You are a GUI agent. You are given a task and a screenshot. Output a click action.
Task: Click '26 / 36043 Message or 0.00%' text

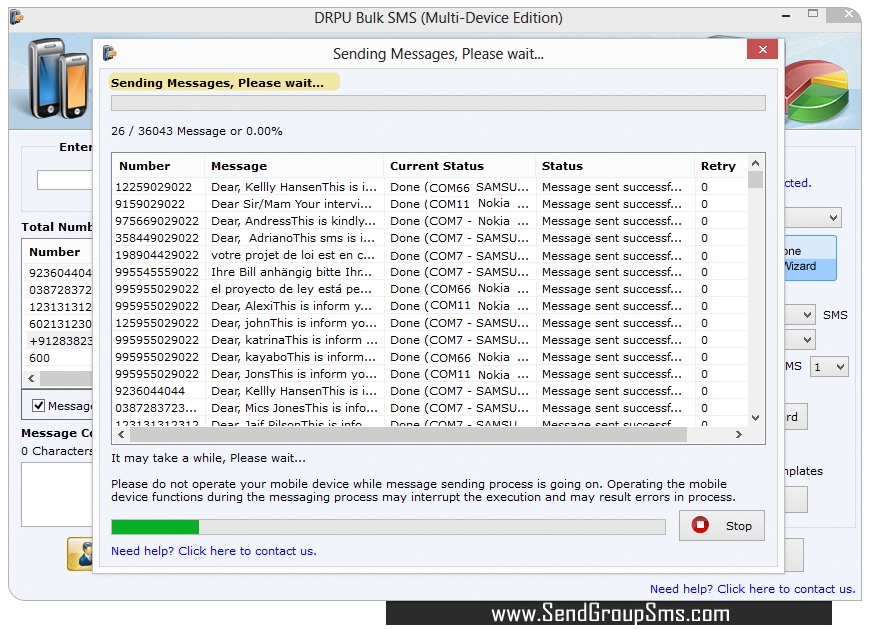pyautogui.click(x=196, y=131)
